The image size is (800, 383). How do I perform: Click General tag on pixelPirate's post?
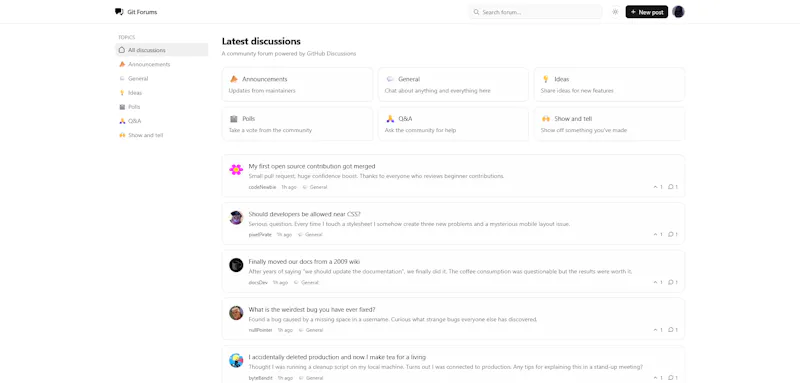point(310,235)
